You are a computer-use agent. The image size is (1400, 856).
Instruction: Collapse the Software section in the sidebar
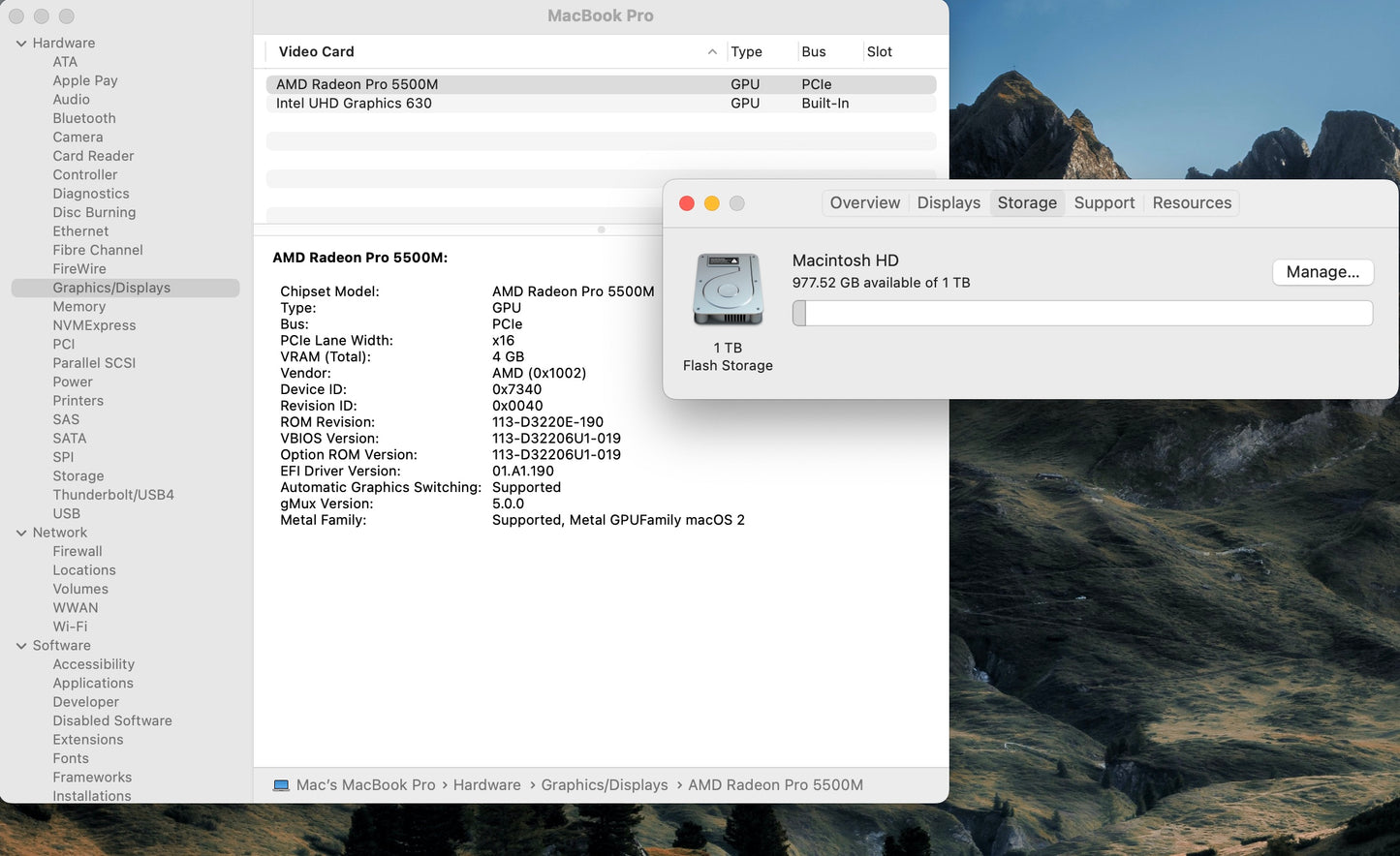(21, 646)
